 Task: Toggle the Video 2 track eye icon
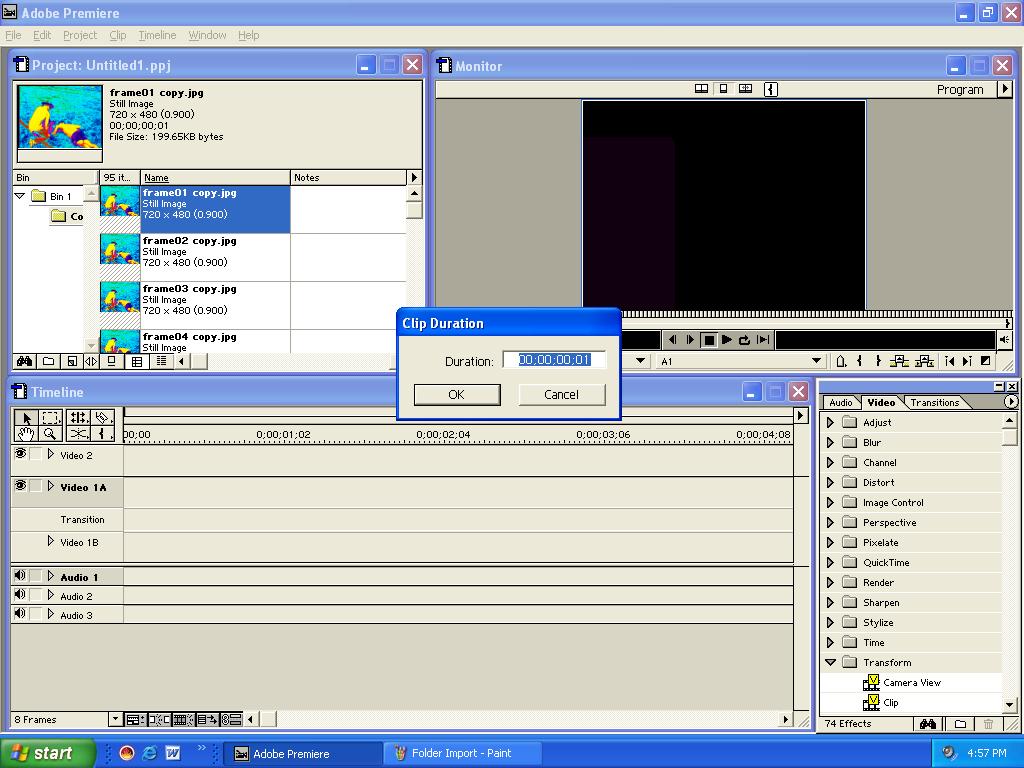point(20,454)
